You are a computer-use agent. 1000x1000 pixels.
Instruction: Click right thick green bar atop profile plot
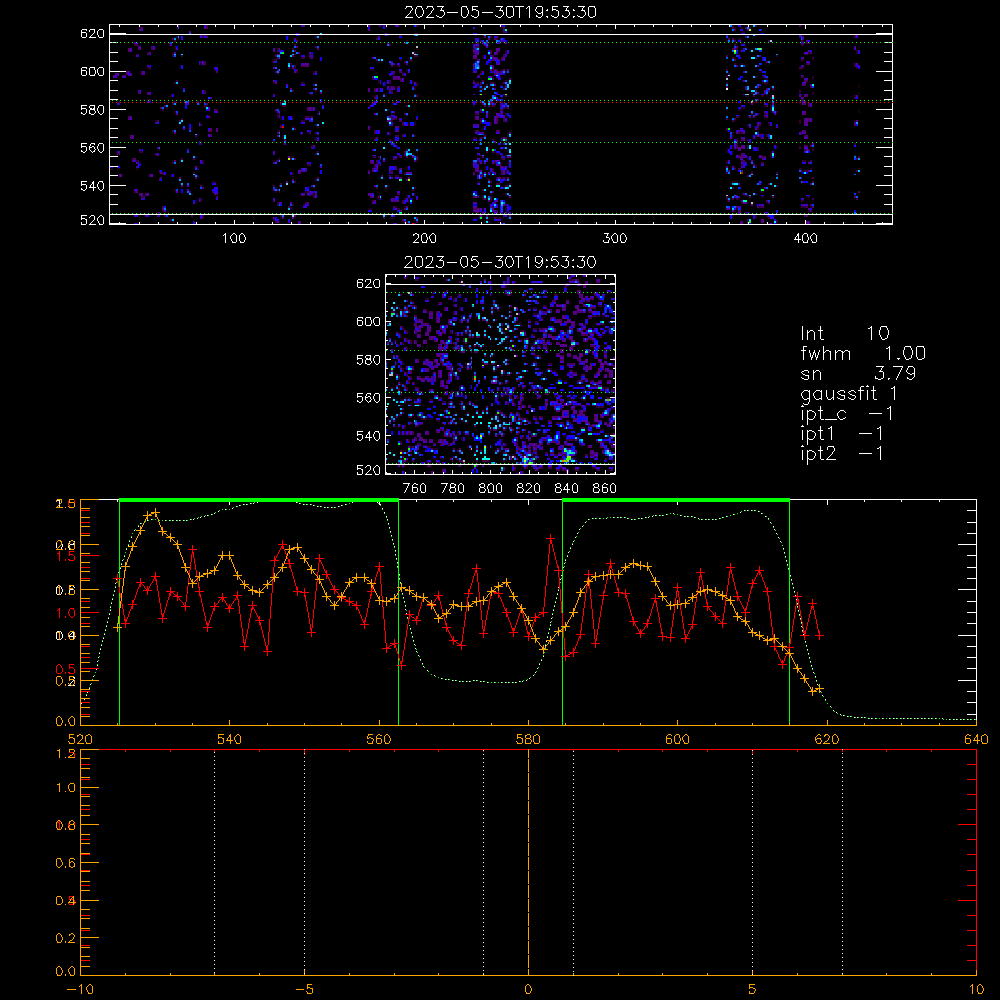coord(676,501)
